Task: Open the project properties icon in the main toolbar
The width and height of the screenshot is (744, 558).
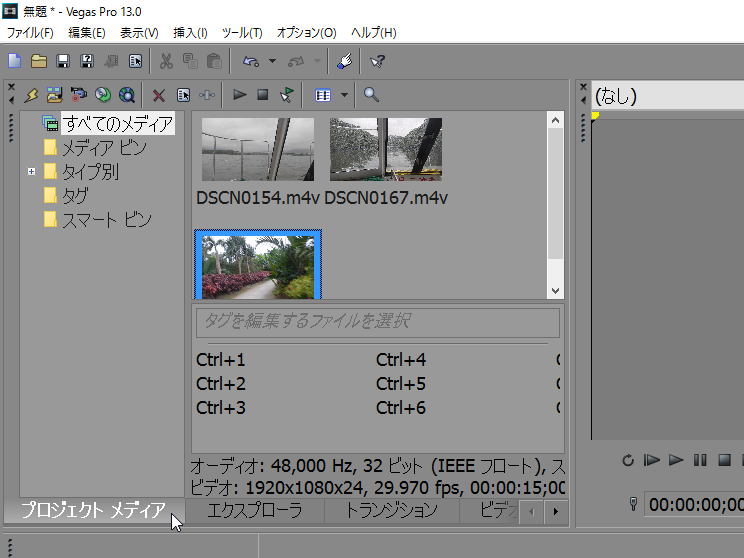Action: pos(135,61)
